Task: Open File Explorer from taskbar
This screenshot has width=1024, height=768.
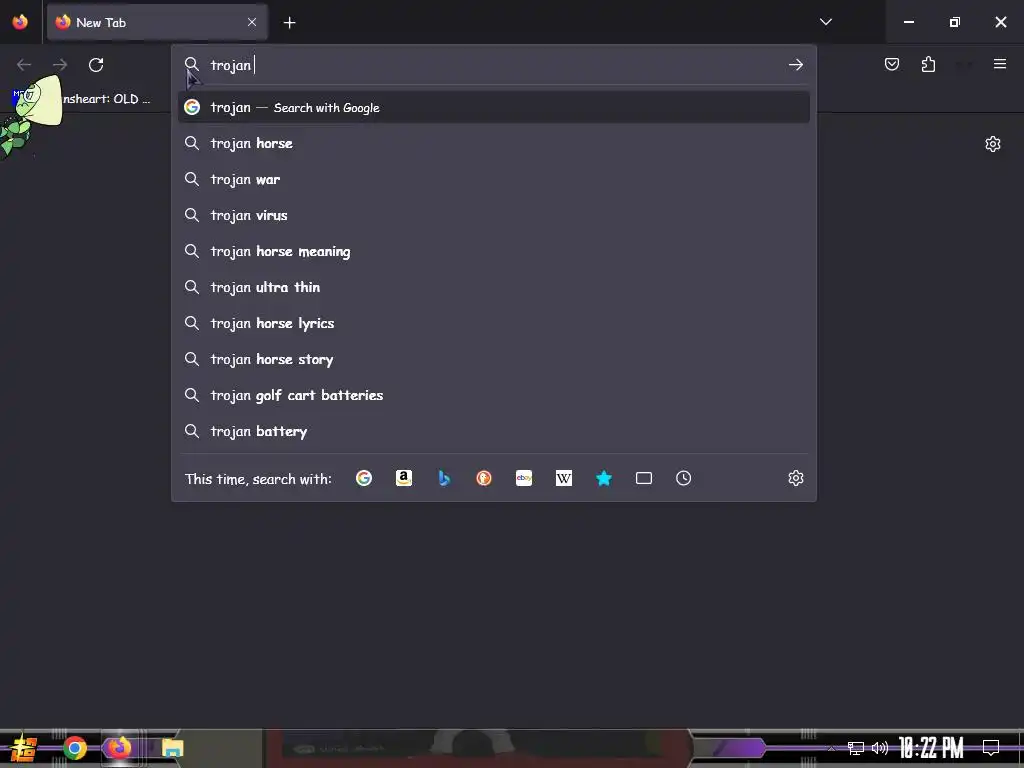Action: [172, 748]
